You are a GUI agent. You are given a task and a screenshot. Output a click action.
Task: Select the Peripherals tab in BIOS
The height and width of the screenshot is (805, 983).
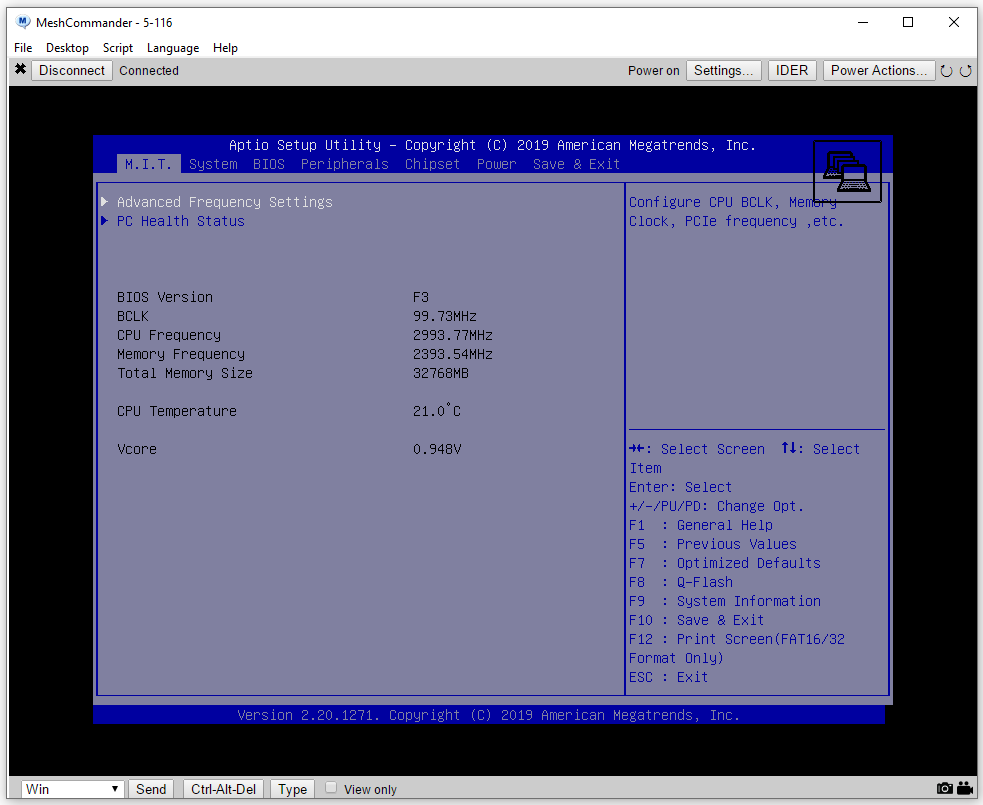pyautogui.click(x=344, y=164)
